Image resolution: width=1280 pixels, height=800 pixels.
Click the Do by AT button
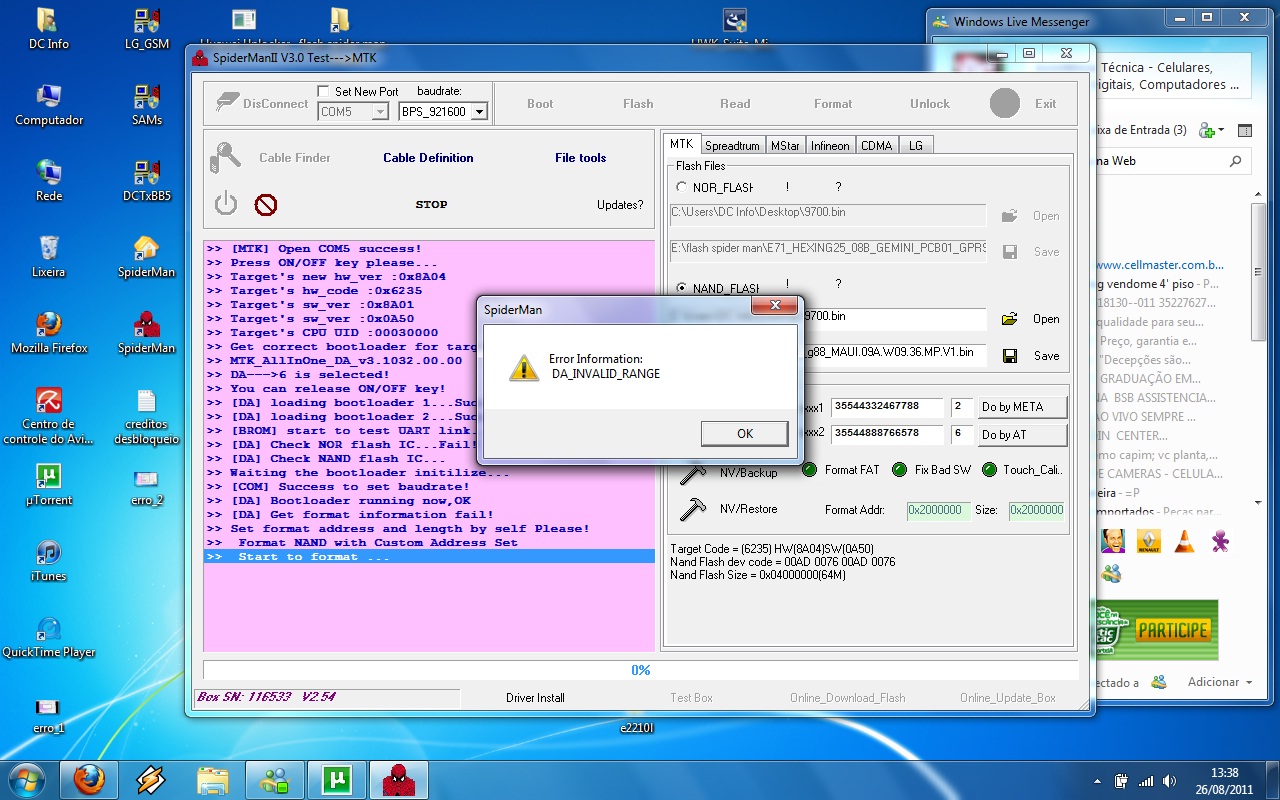pos(1022,435)
